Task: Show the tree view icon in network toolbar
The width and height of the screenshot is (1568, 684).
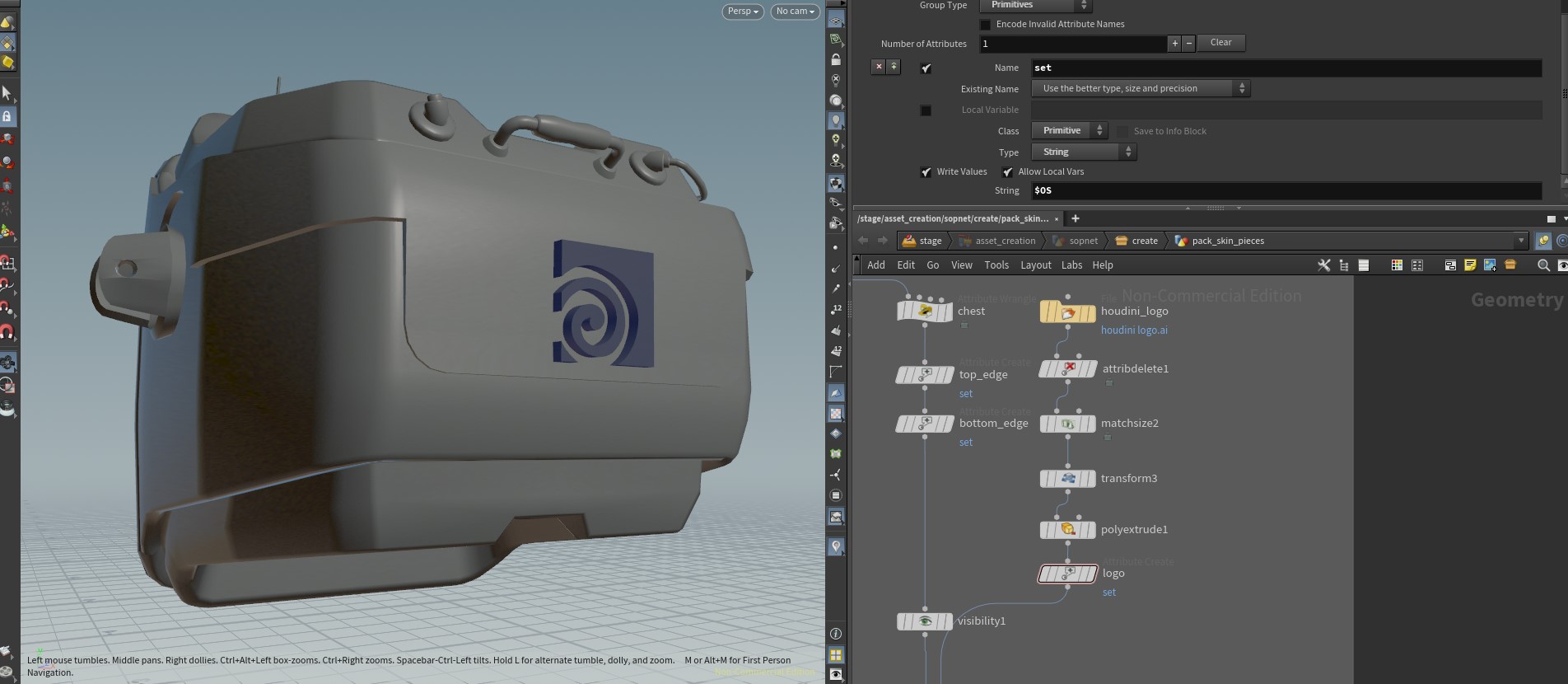Action: click(1344, 265)
